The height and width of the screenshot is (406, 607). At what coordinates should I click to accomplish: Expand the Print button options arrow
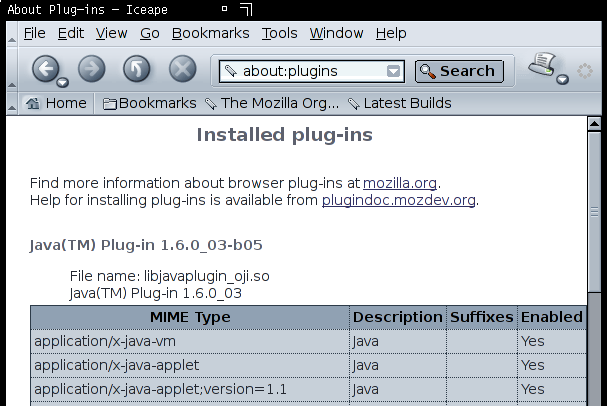562,80
